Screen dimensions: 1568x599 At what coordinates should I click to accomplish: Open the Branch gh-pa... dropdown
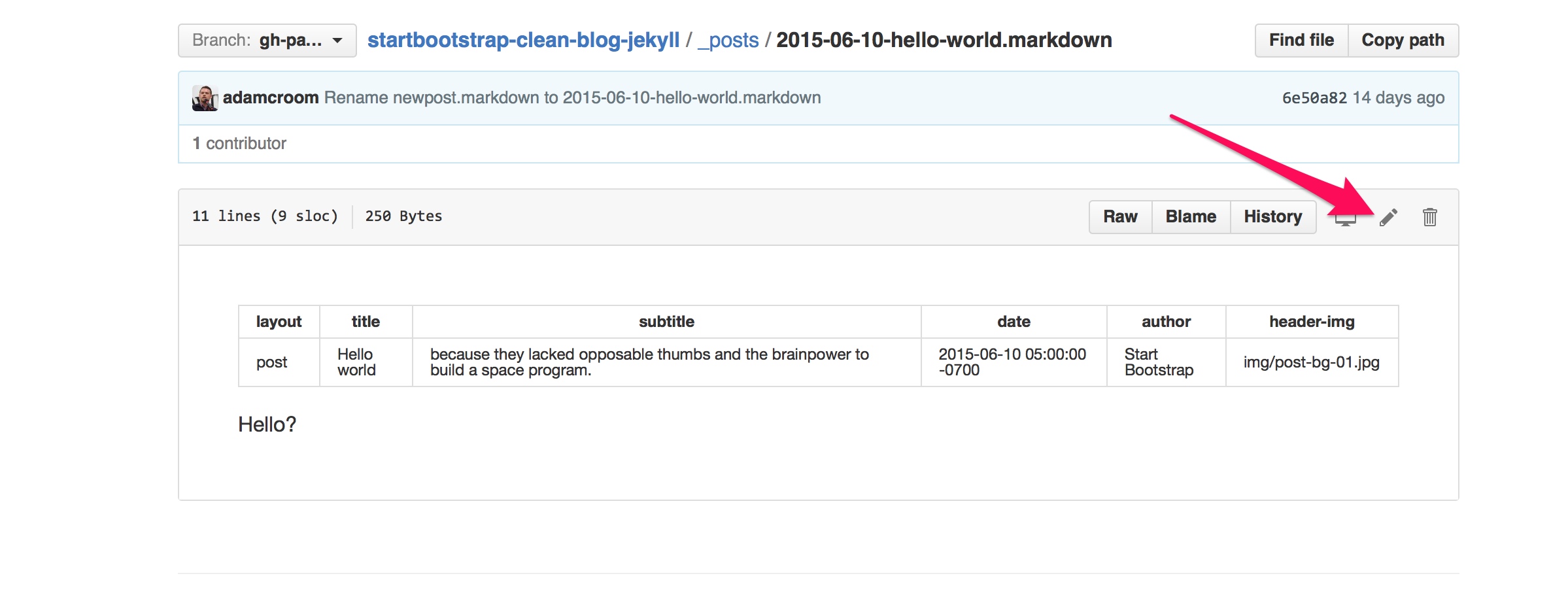[x=267, y=41]
